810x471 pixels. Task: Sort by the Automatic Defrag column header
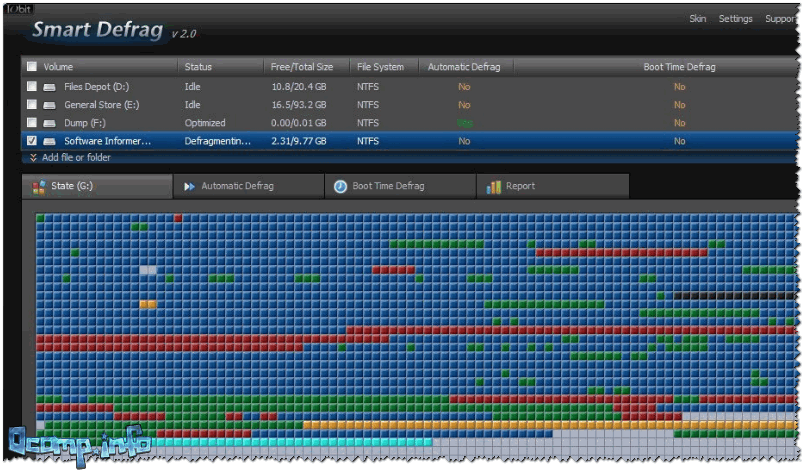pos(464,67)
